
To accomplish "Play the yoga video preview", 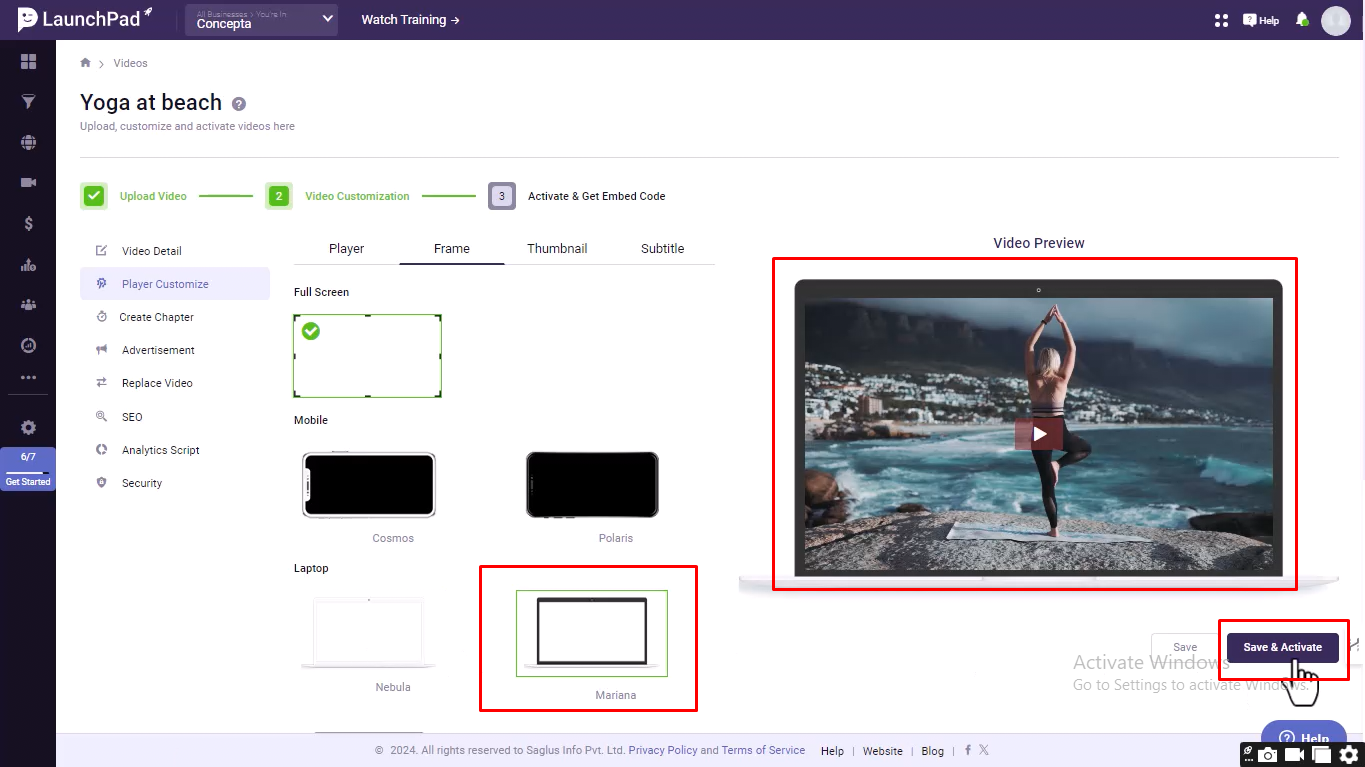I will 1040,434.
